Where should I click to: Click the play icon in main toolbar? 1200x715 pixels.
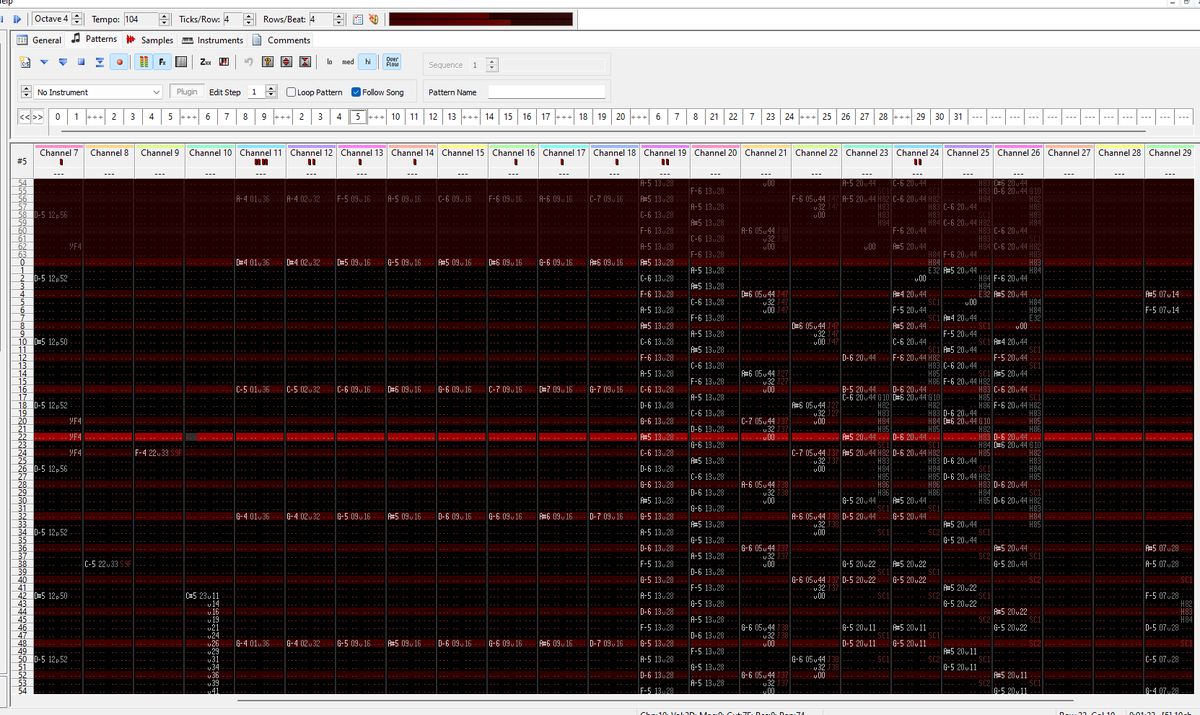tap(18, 19)
